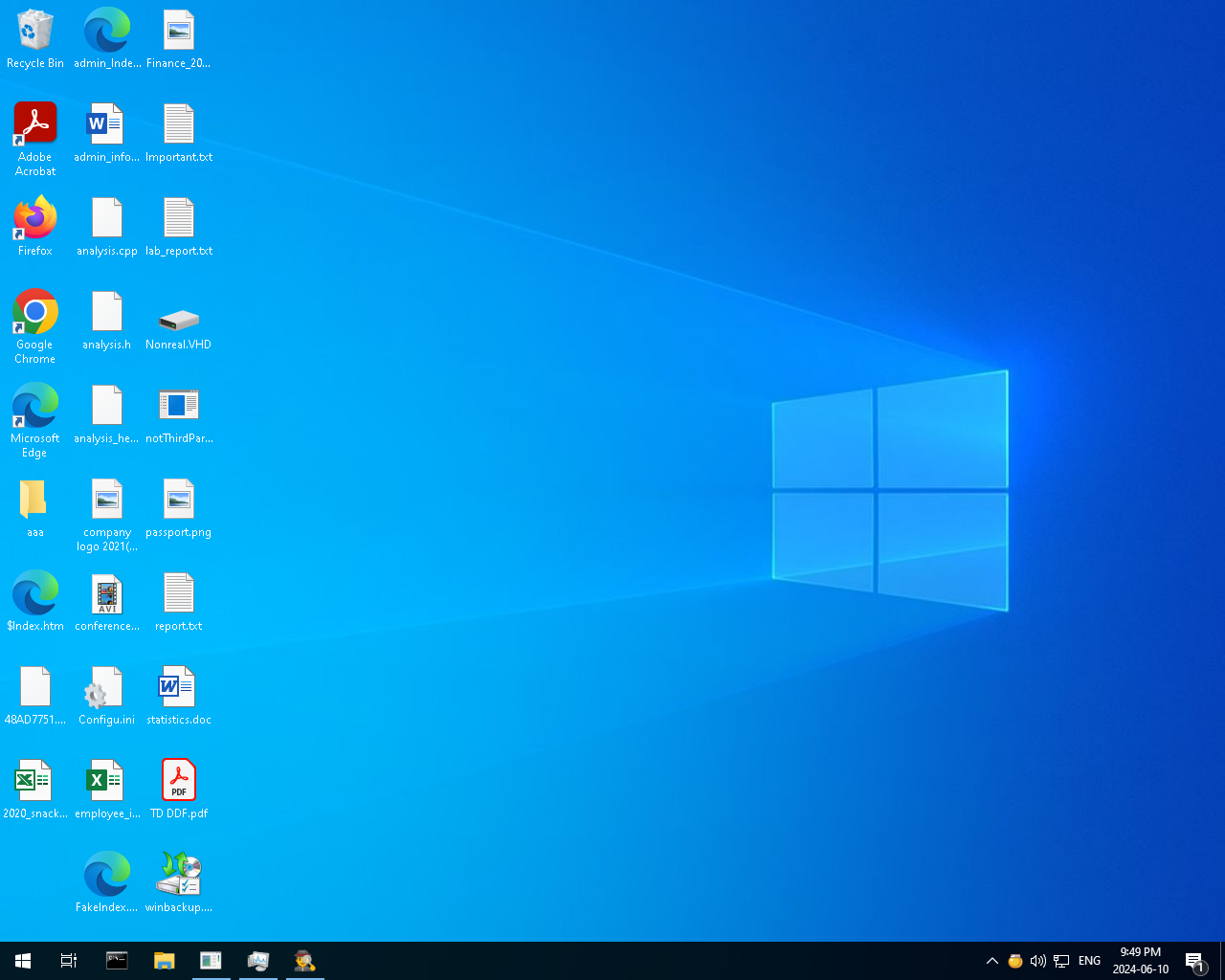
Task: Select the passport.png image file
Action: [x=179, y=508]
